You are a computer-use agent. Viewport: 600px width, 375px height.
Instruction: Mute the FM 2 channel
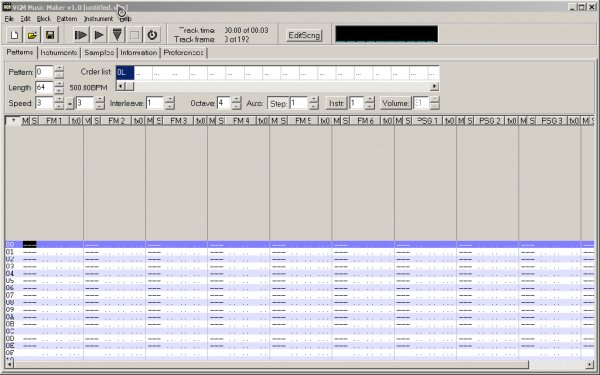tap(88, 121)
